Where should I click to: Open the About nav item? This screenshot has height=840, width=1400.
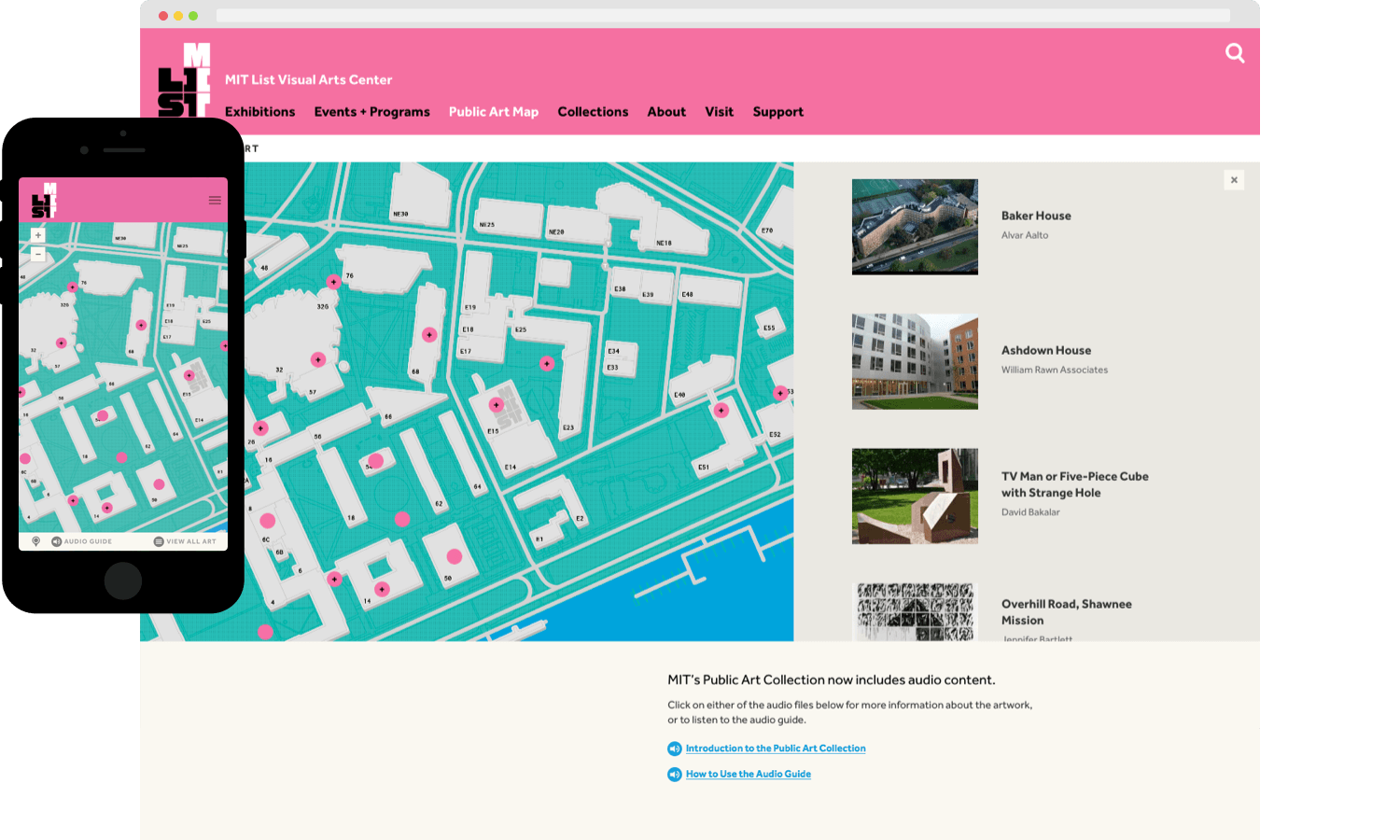tap(666, 112)
